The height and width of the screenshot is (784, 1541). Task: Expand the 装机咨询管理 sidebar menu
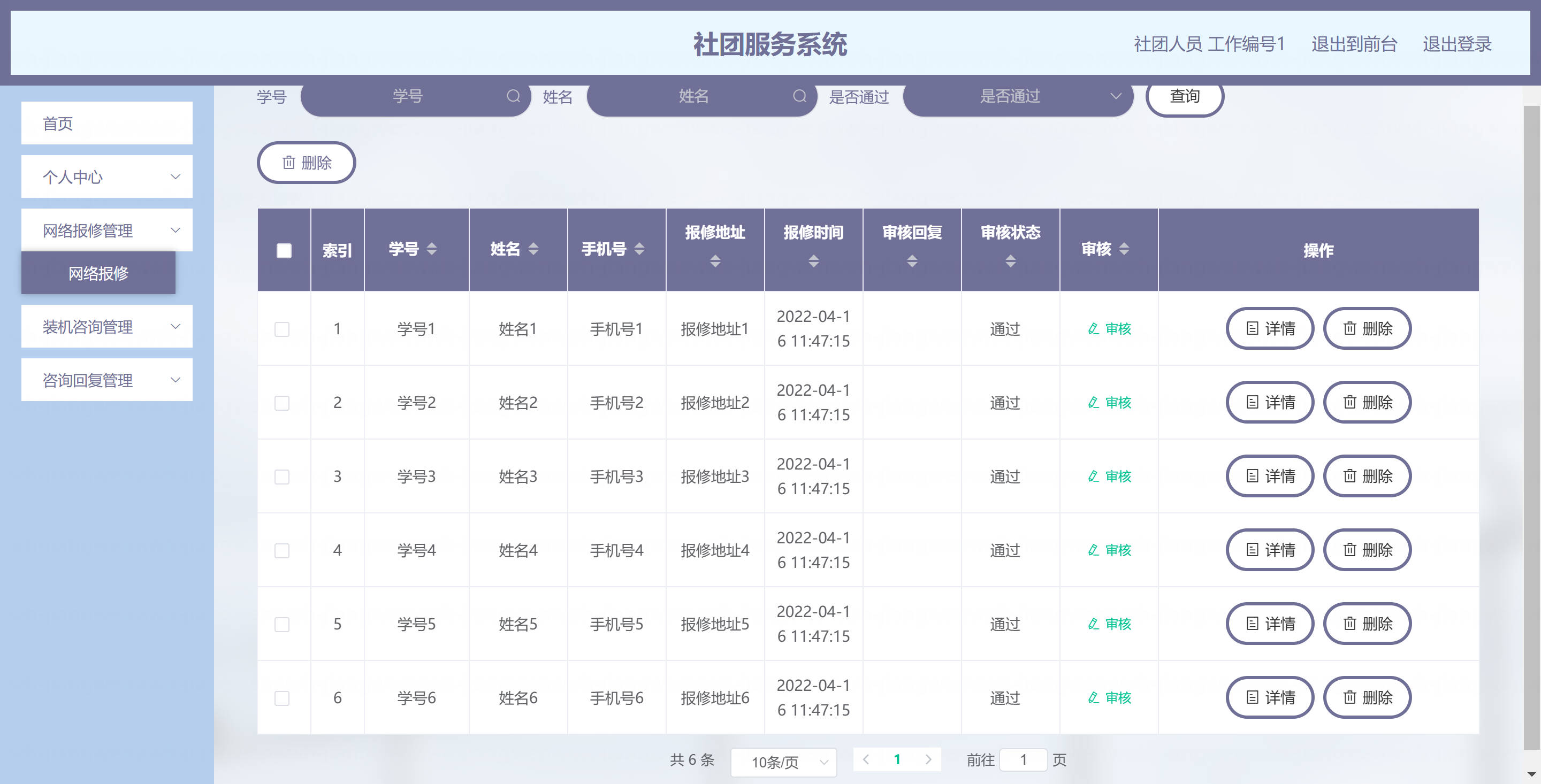click(x=107, y=327)
